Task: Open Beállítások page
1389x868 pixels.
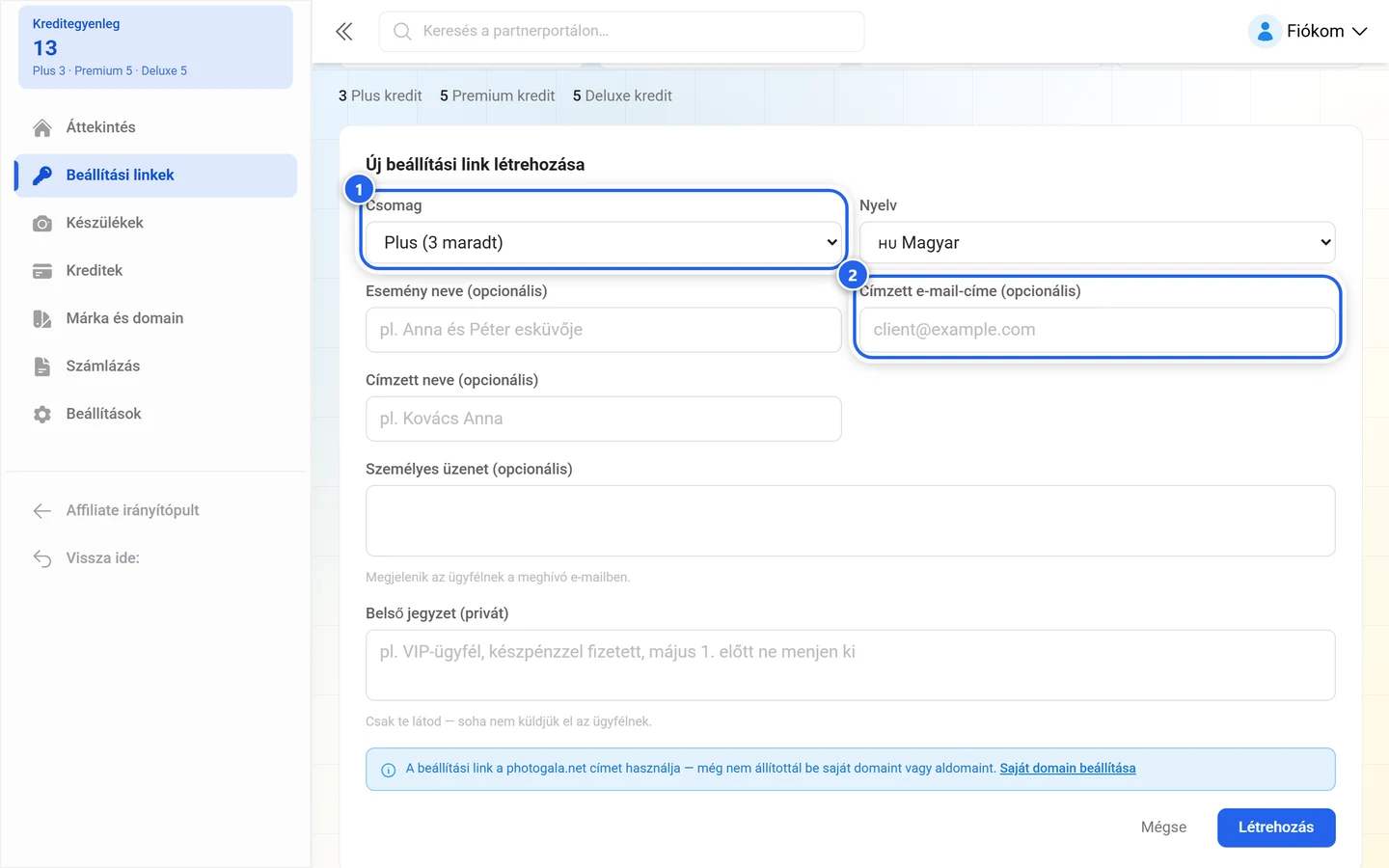Action: tap(156, 414)
